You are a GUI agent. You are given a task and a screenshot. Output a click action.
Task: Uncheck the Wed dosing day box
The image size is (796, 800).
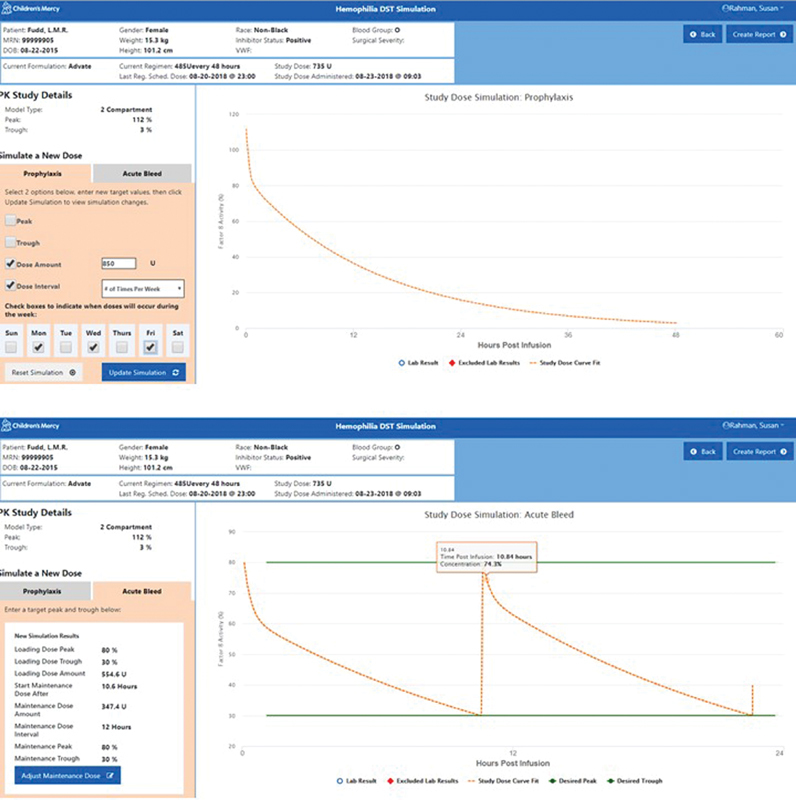point(93,347)
